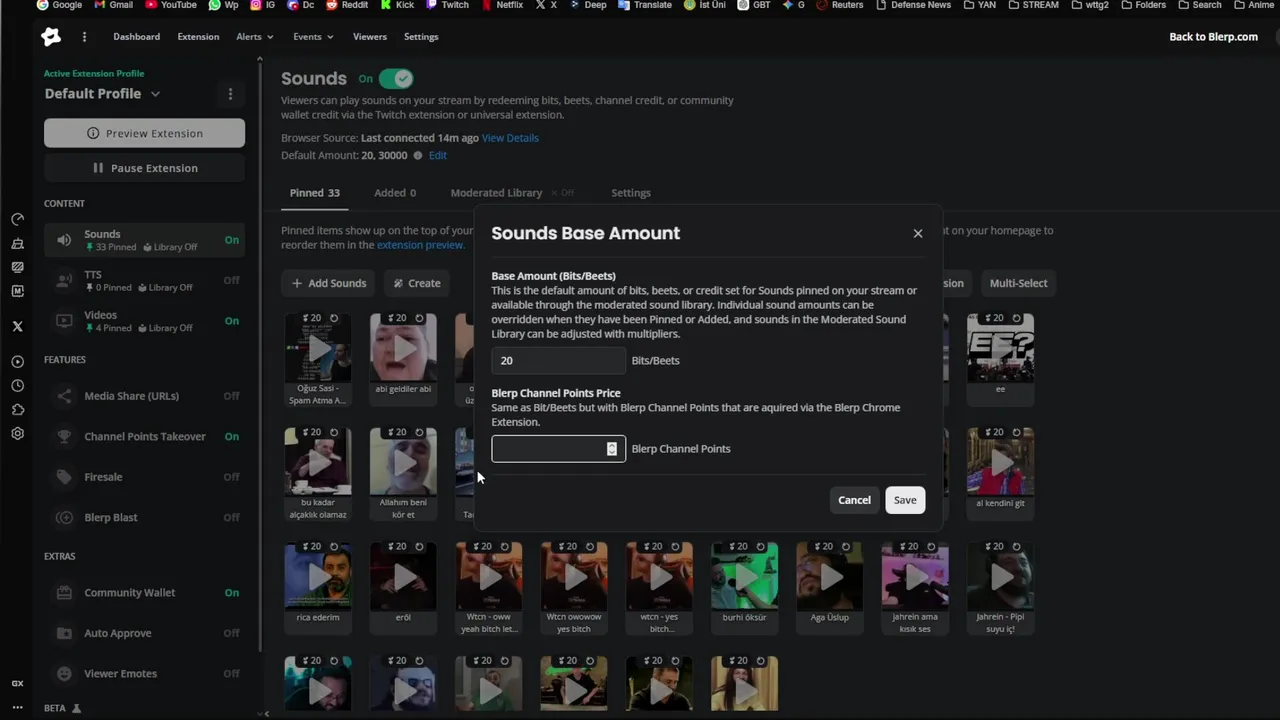Image resolution: width=1280 pixels, height=720 pixels.
Task: Click Back to Blerp.com link
Action: tap(1213, 37)
